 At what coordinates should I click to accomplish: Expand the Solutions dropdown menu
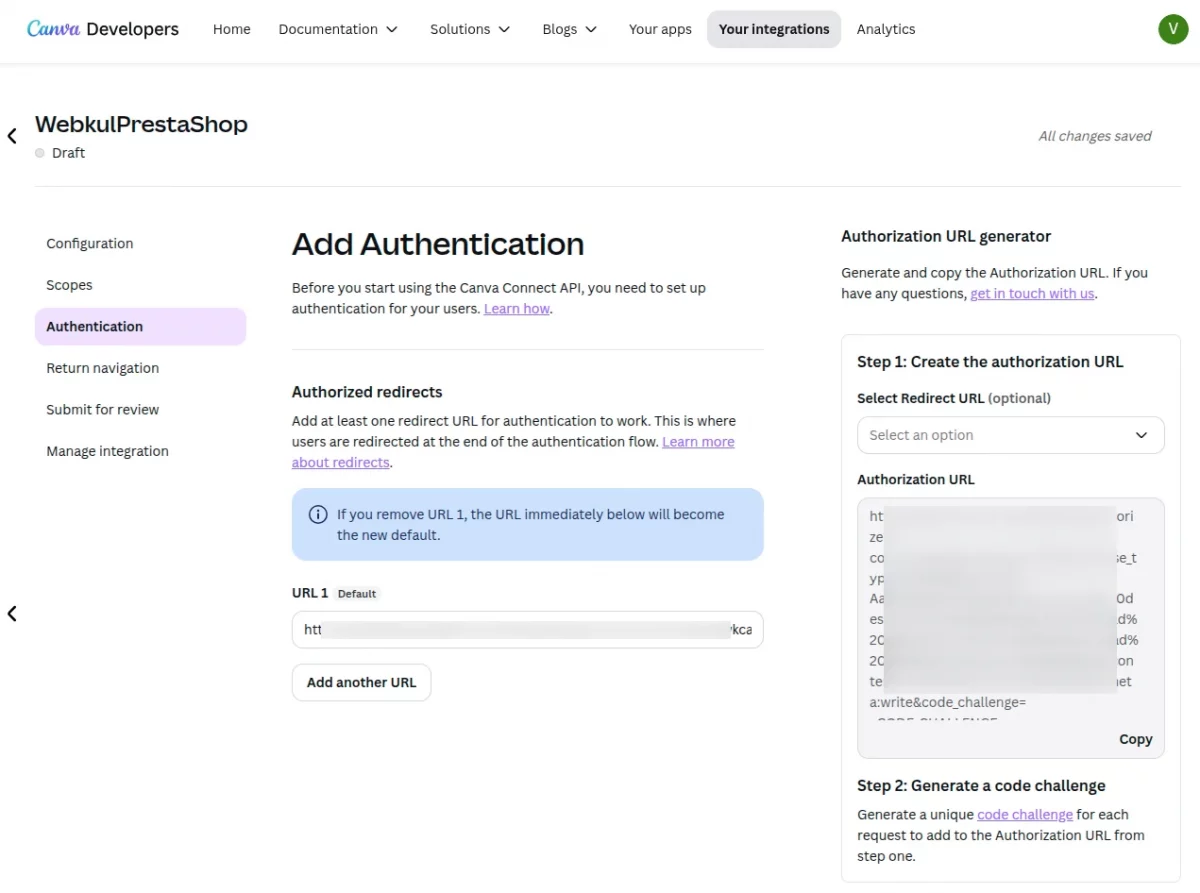click(470, 29)
